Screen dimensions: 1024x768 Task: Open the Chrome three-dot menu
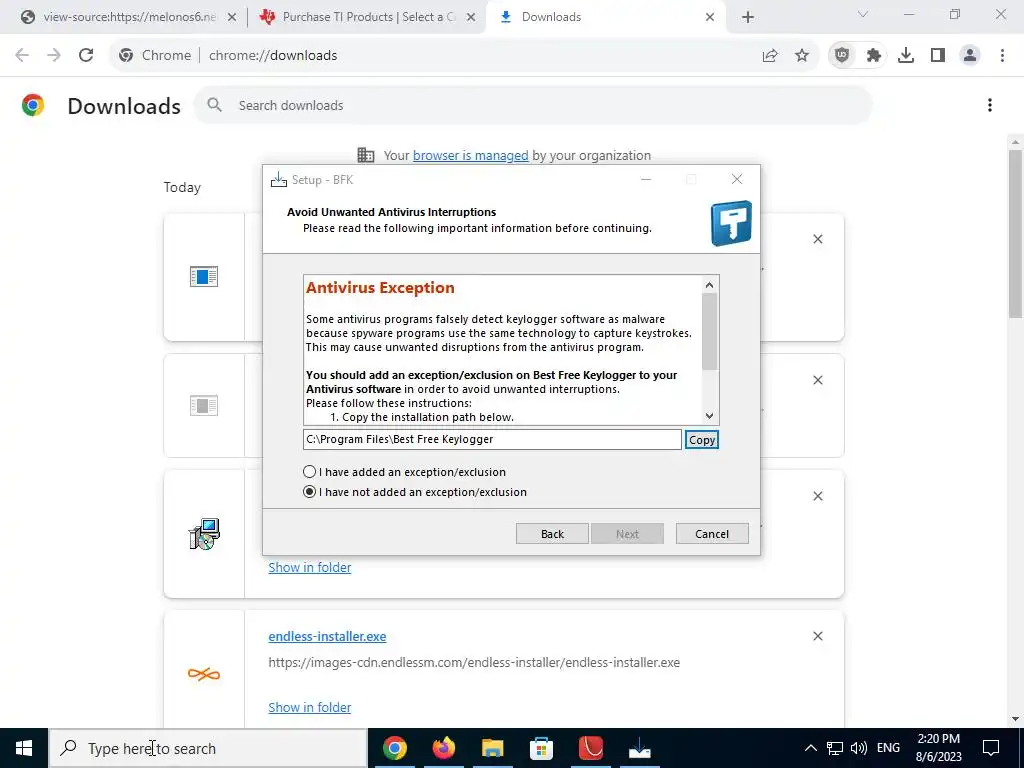coord(1002,56)
